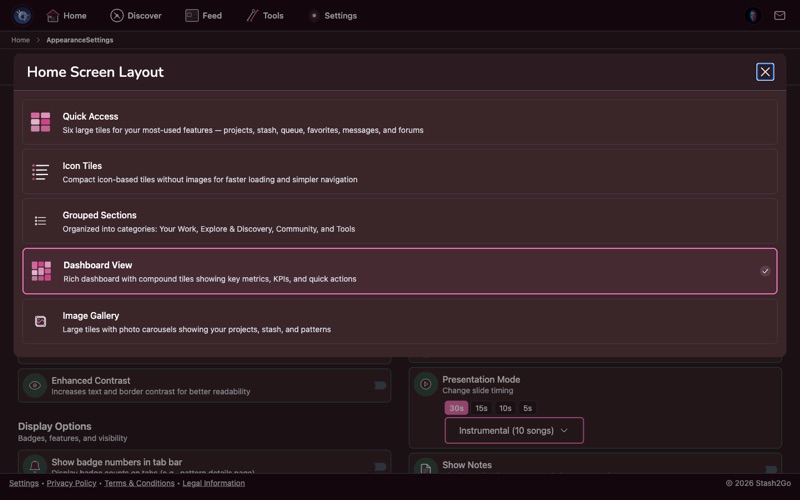Open the Privacy Policy link
Screen dimensions: 800x500
pyautogui.click(x=71, y=483)
